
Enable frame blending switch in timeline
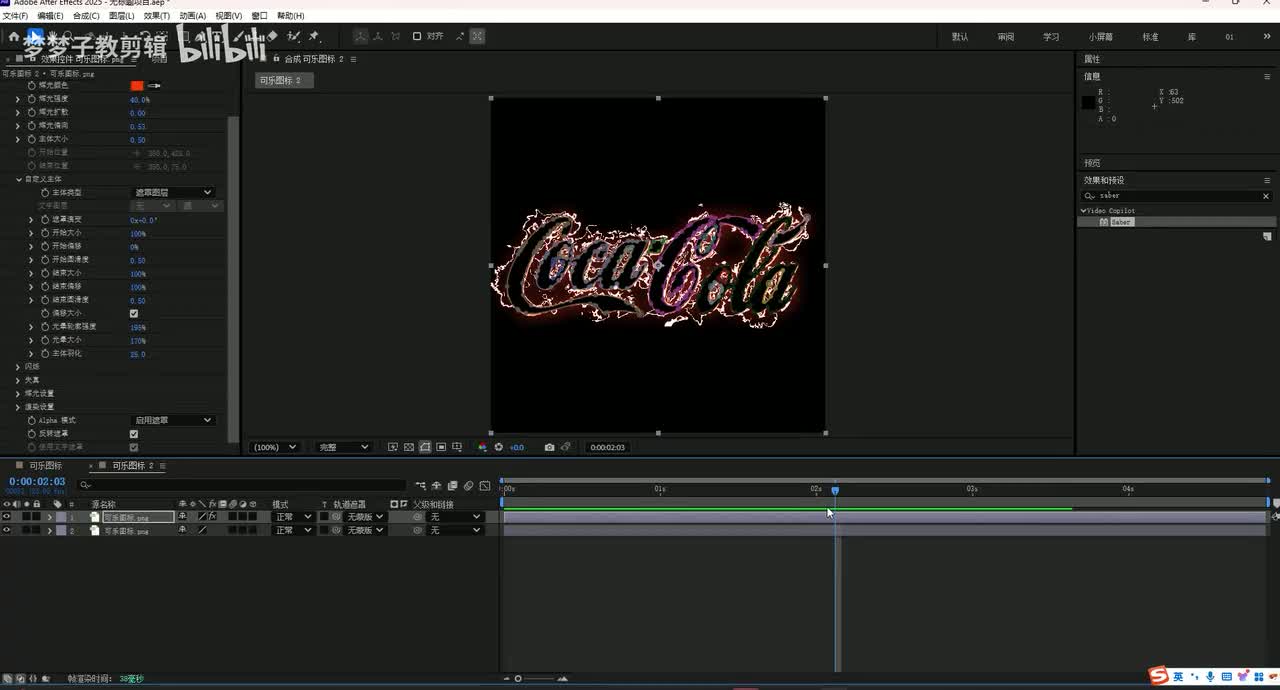[x=453, y=486]
